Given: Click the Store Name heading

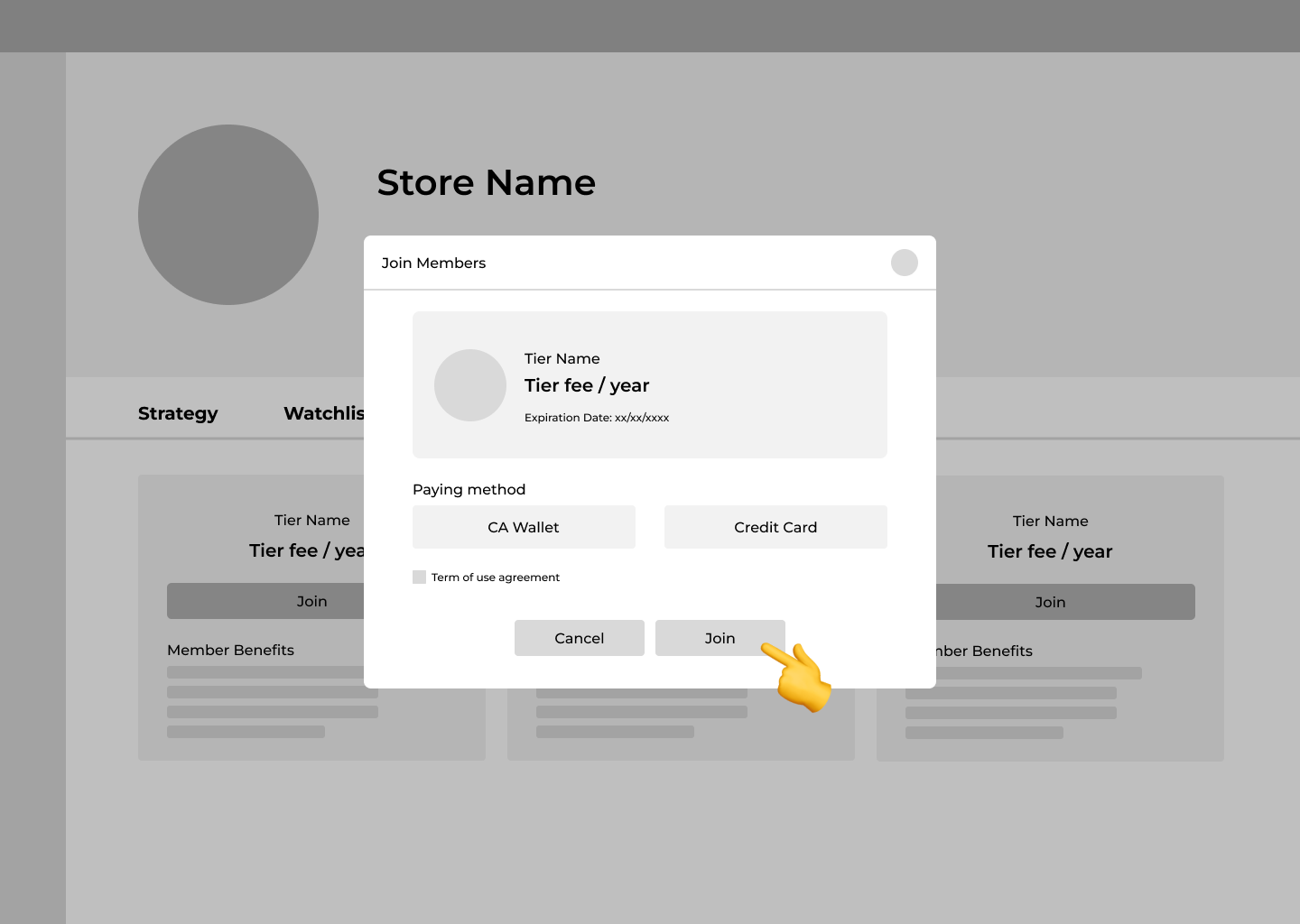Looking at the screenshot, I should click(x=486, y=182).
